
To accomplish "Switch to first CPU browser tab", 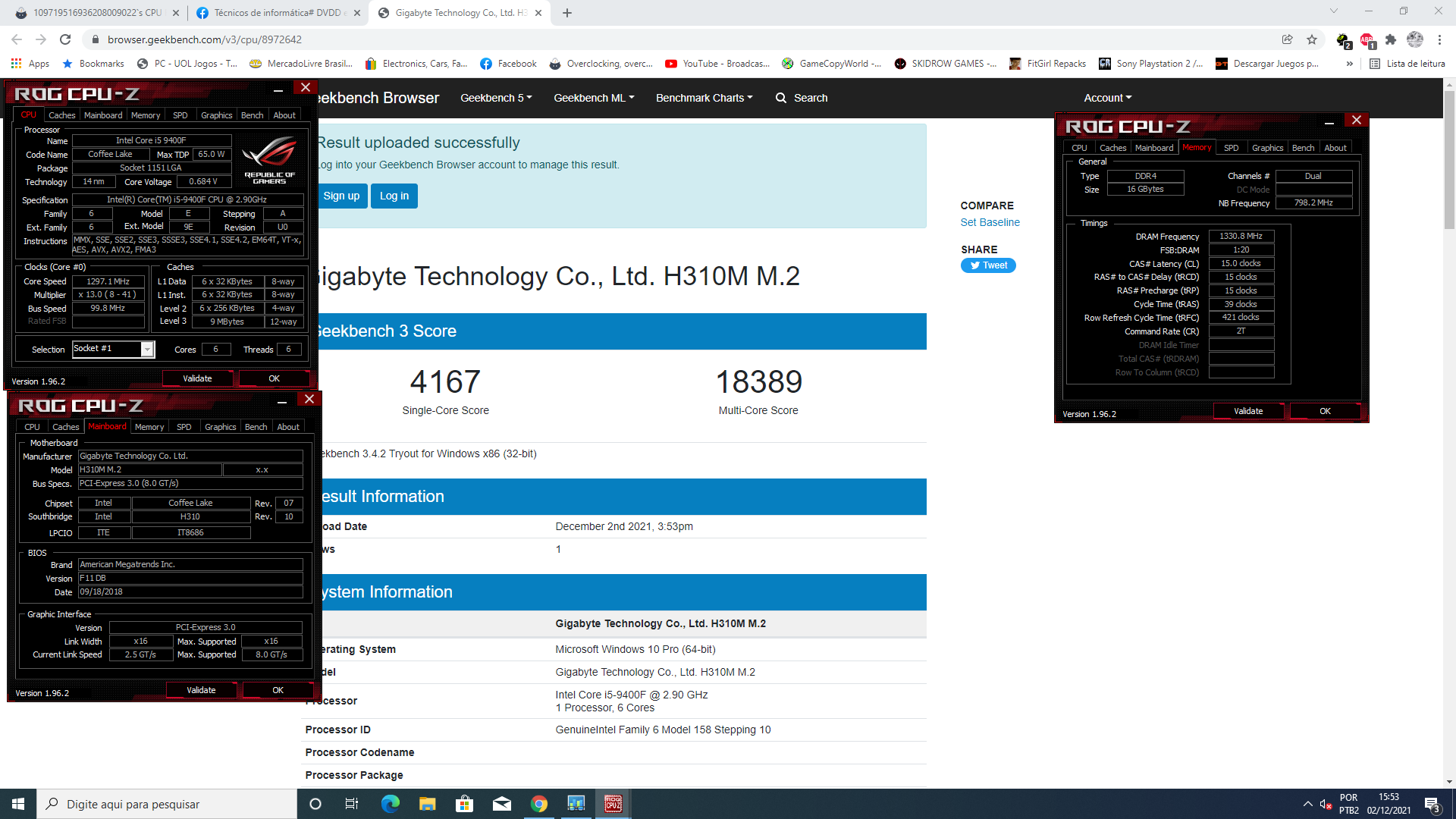I will pyautogui.click(x=97, y=13).
